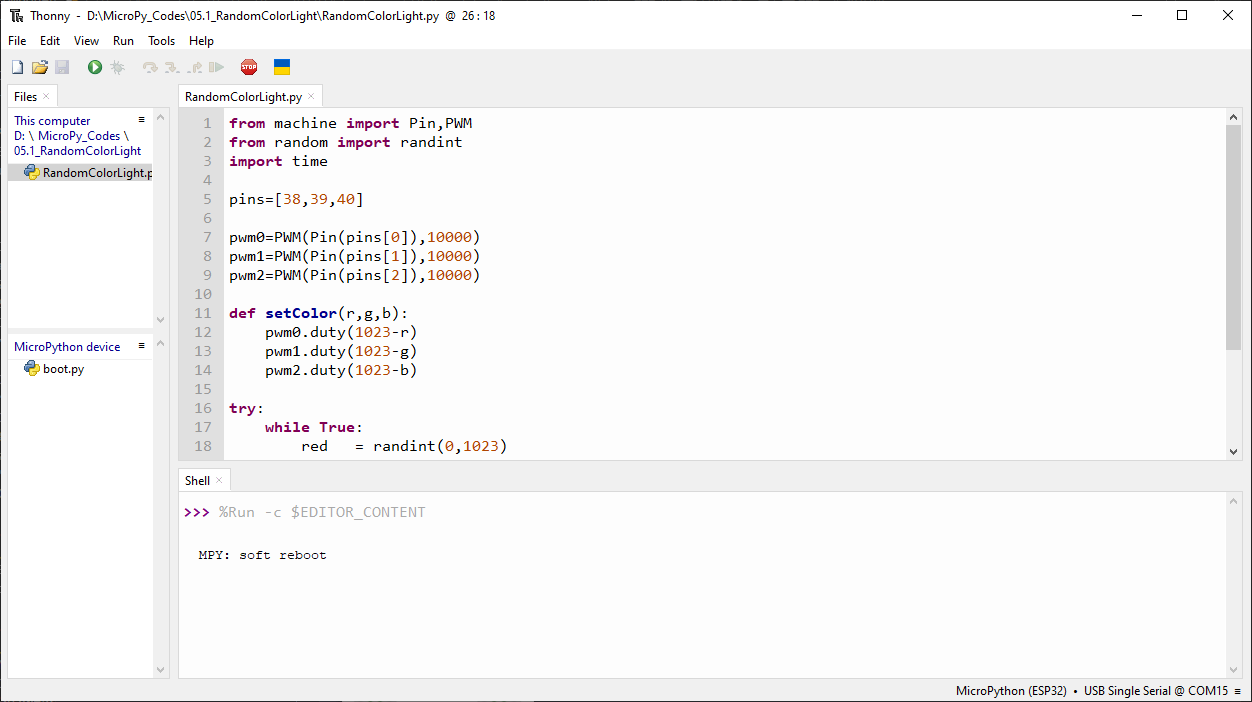
Task: Open a file with the folder icon
Action: tap(40, 67)
